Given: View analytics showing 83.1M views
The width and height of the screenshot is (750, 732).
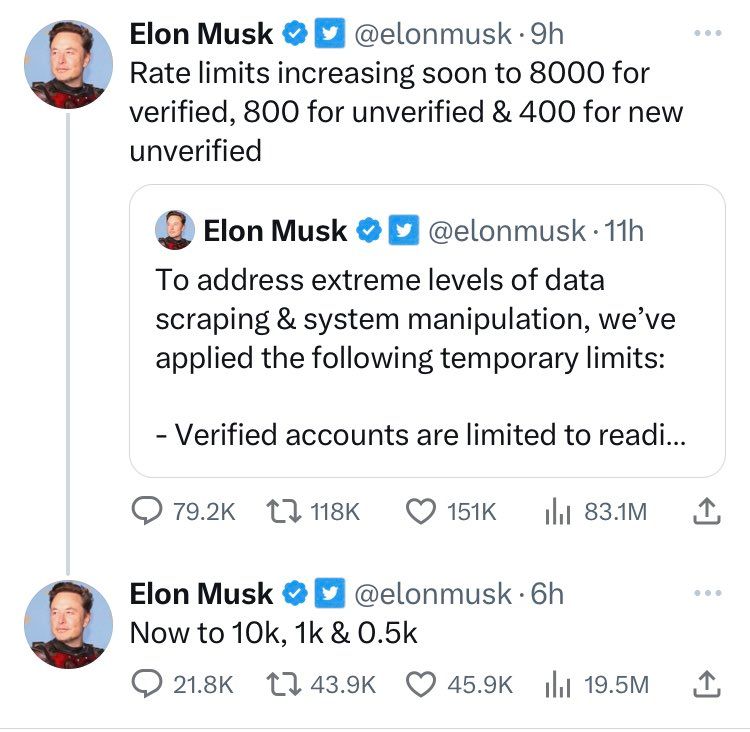Looking at the screenshot, I should point(558,511).
